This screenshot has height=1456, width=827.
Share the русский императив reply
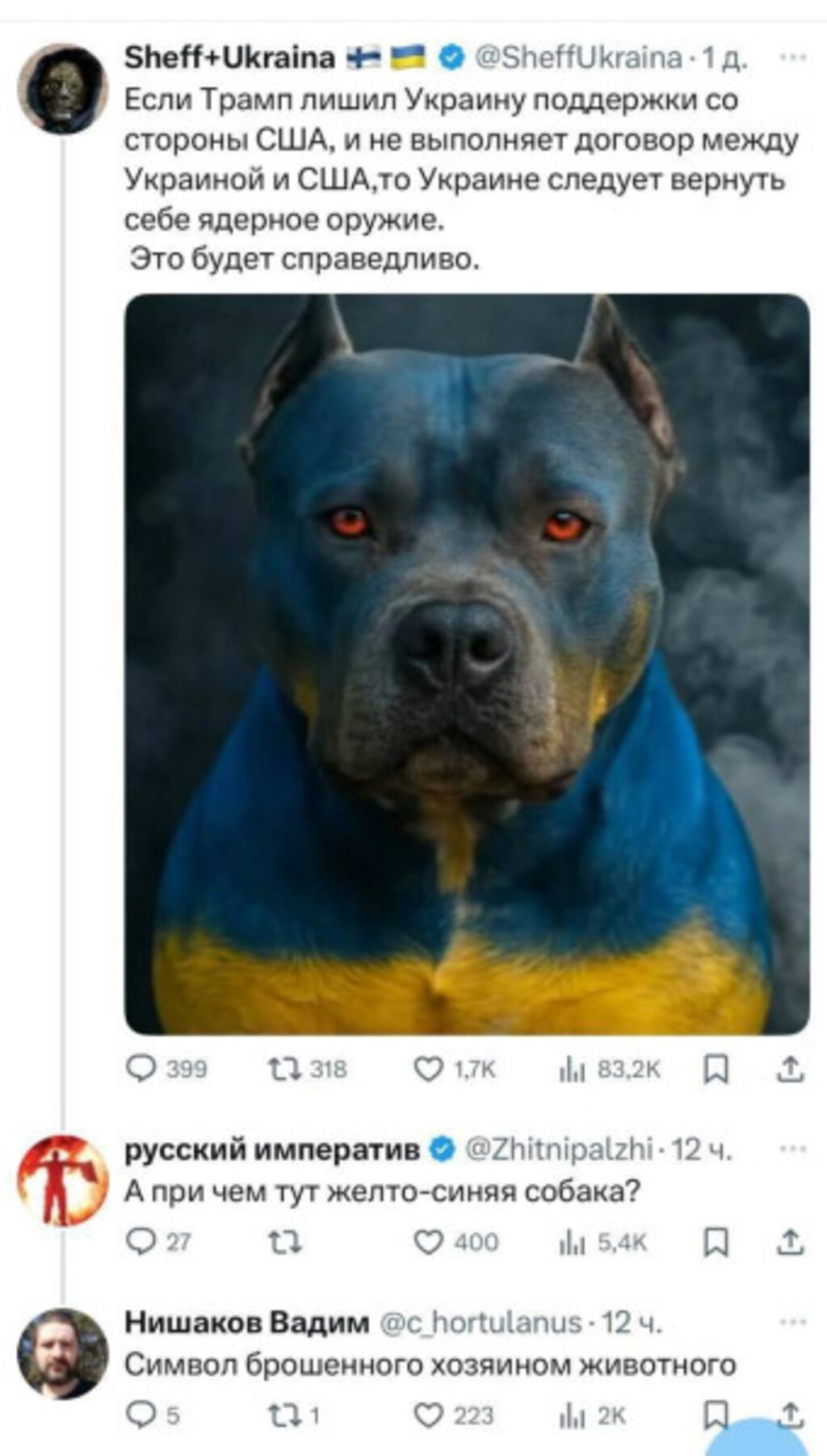(x=790, y=1242)
